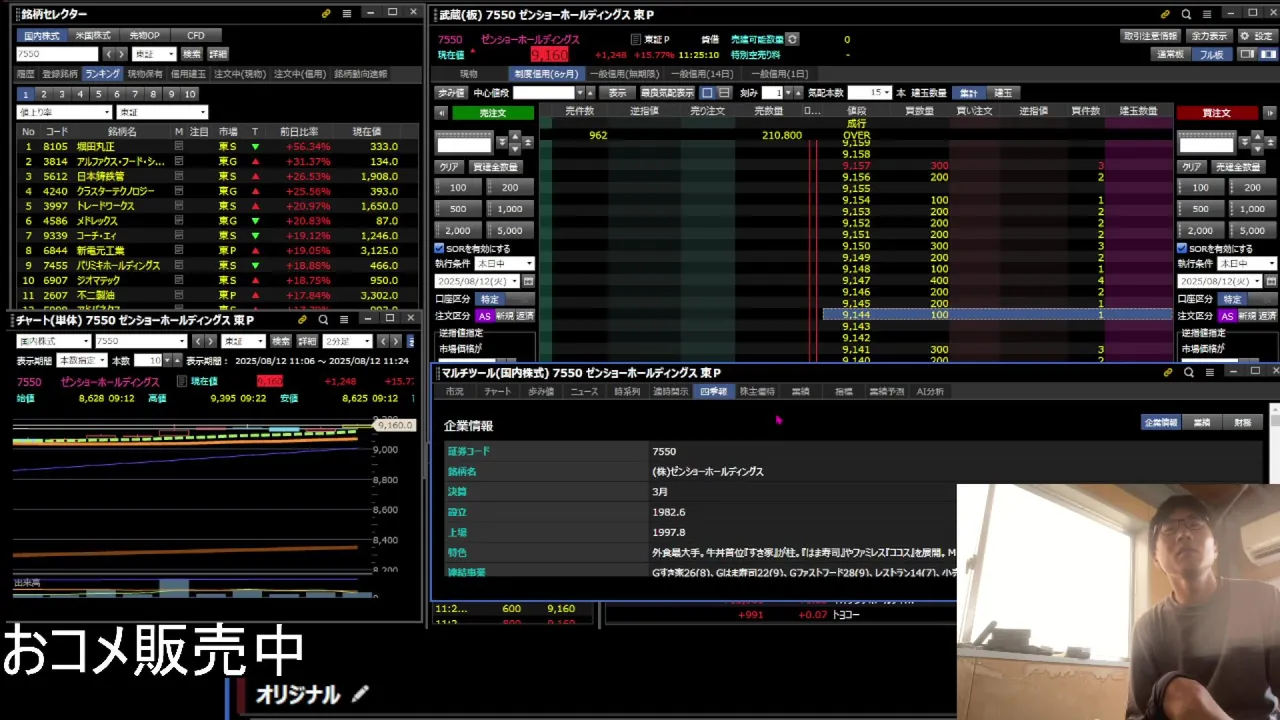Screen dimensions: 1280x720
Task: Toggle 建玉 for 建玉数量
Action: coord(1002,93)
